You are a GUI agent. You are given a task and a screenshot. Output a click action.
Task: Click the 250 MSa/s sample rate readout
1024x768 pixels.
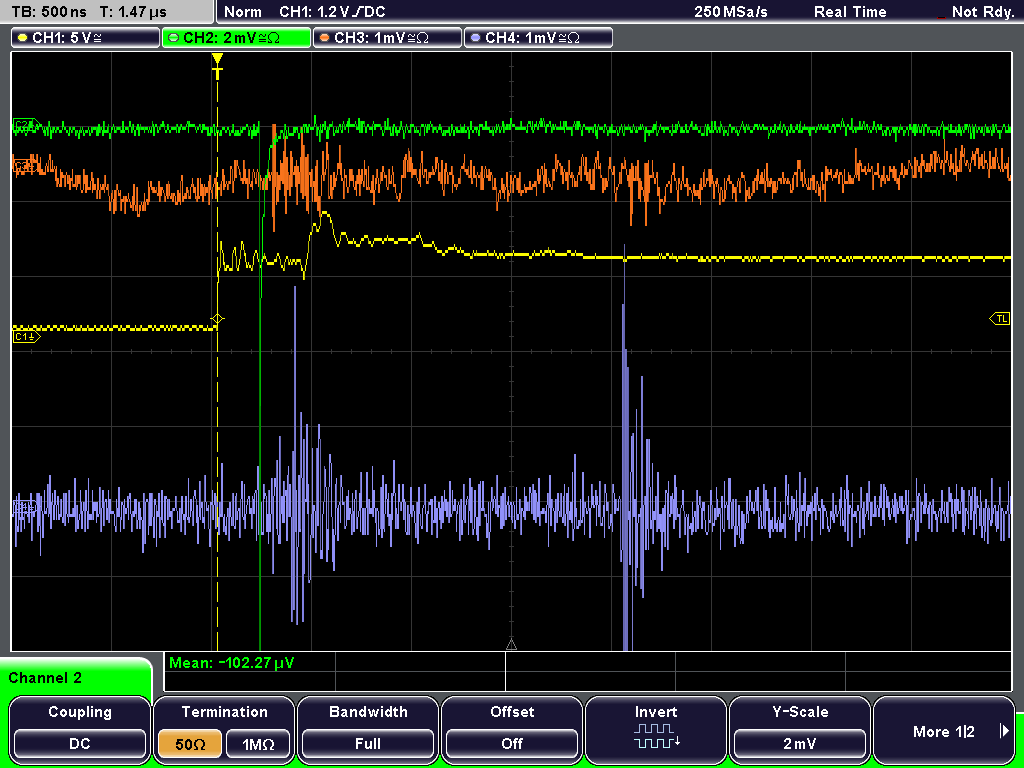pos(731,12)
